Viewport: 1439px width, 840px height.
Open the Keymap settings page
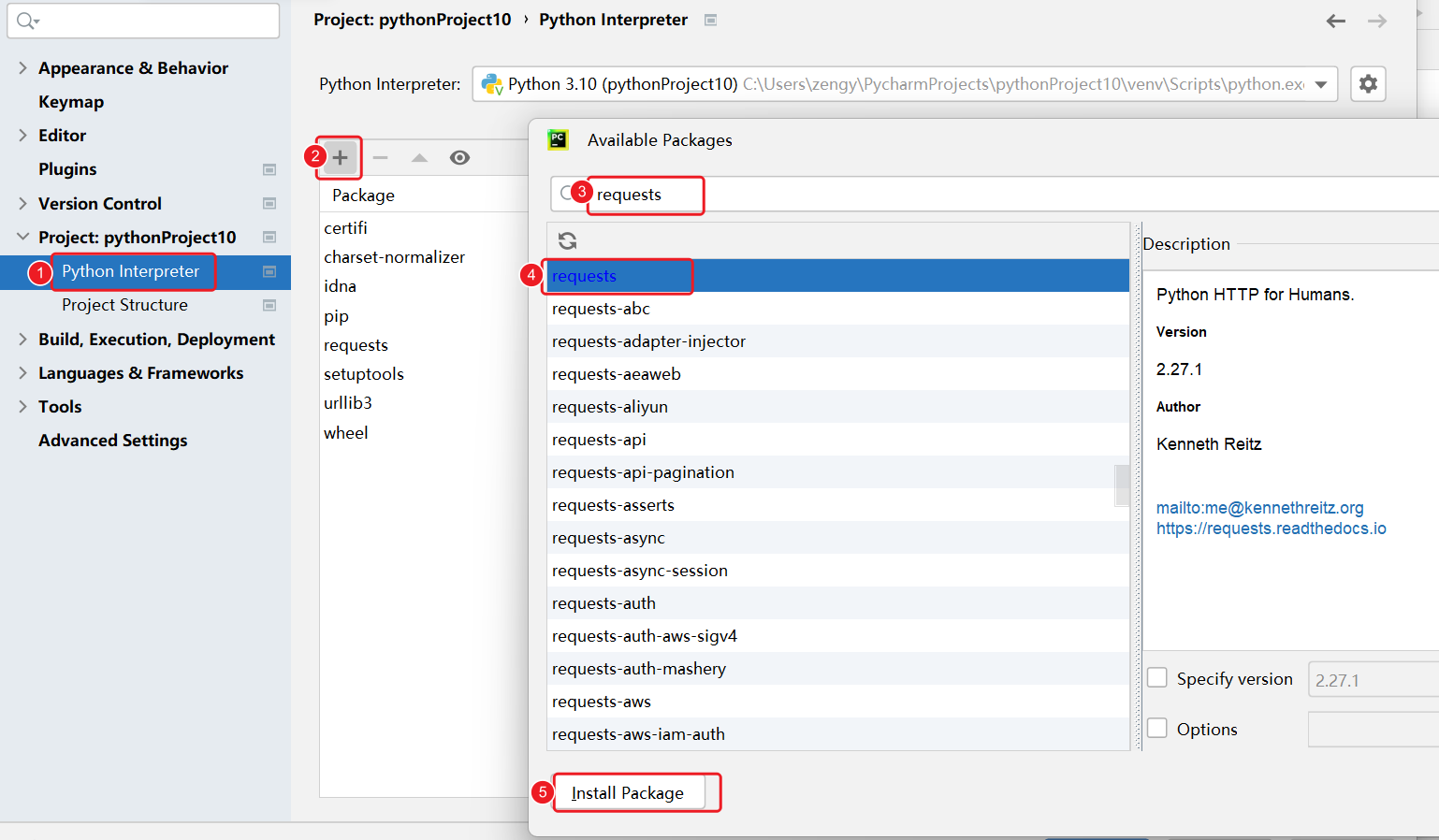tap(71, 102)
